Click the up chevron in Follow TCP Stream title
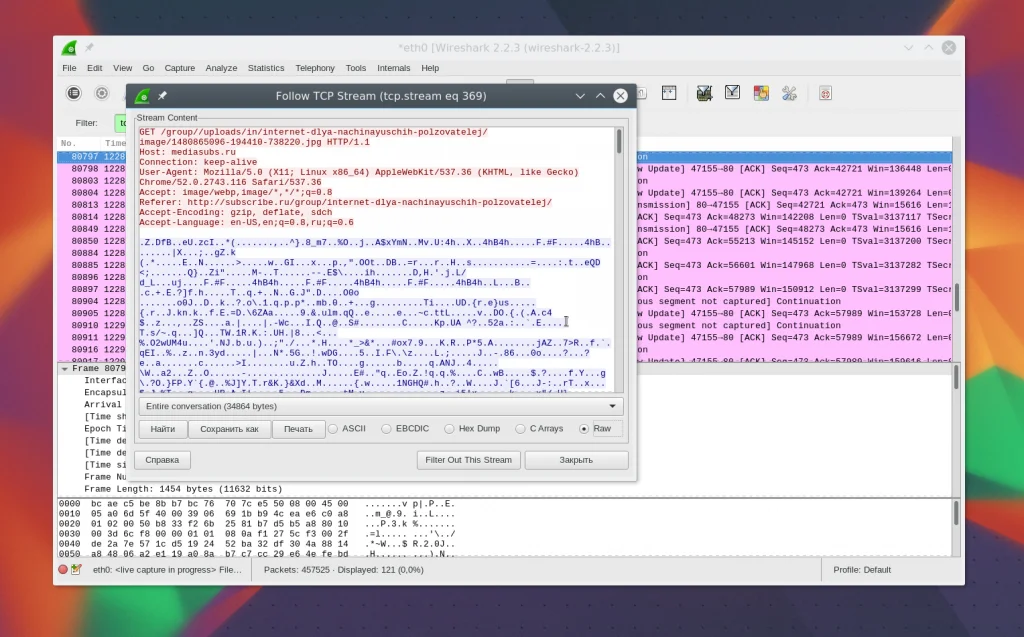Image resolution: width=1024 pixels, height=637 pixels. (600, 96)
